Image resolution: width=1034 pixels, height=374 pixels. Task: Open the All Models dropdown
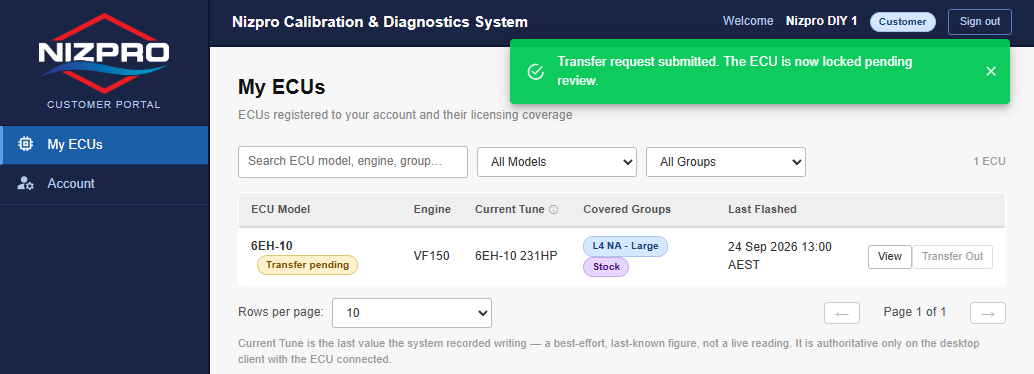(557, 162)
